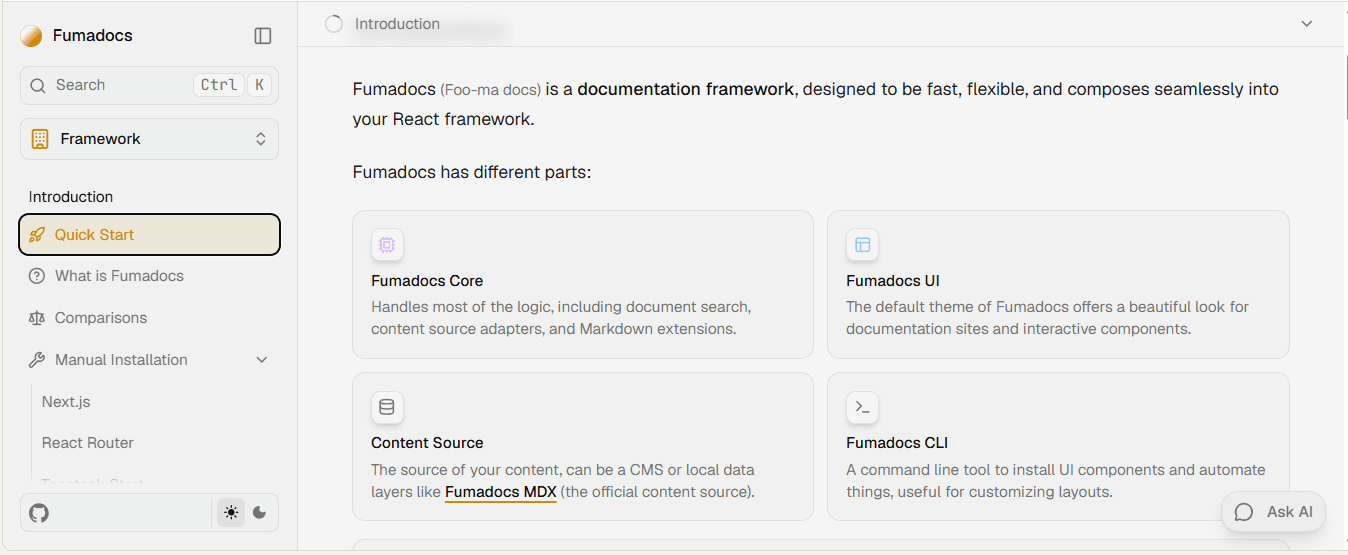Open the Fumadocs UI card

[x=1058, y=284]
